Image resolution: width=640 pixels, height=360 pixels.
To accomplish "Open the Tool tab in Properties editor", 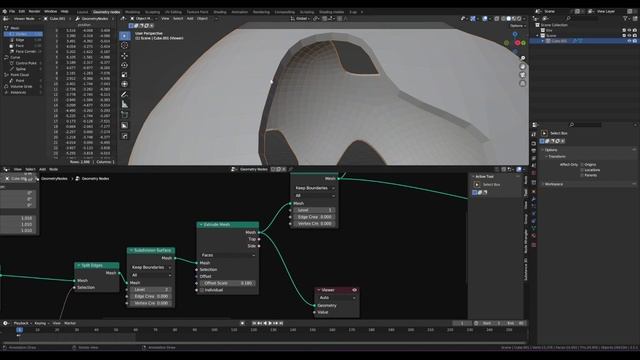I will point(533,134).
